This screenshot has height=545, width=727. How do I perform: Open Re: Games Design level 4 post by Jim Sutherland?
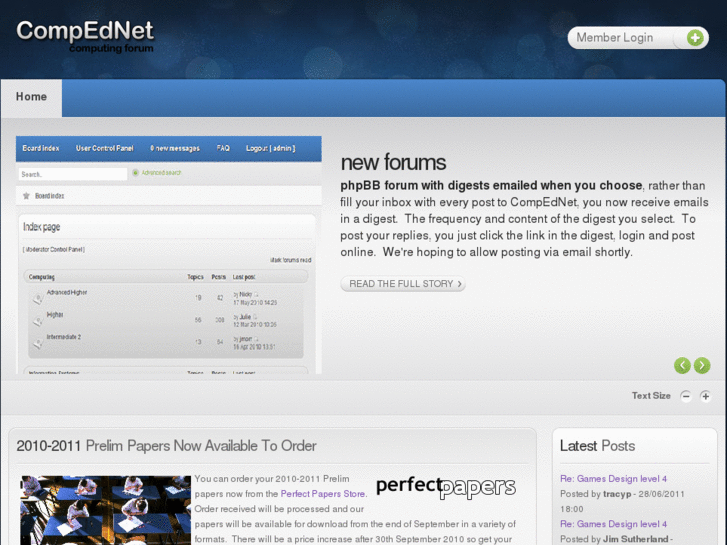tap(613, 524)
